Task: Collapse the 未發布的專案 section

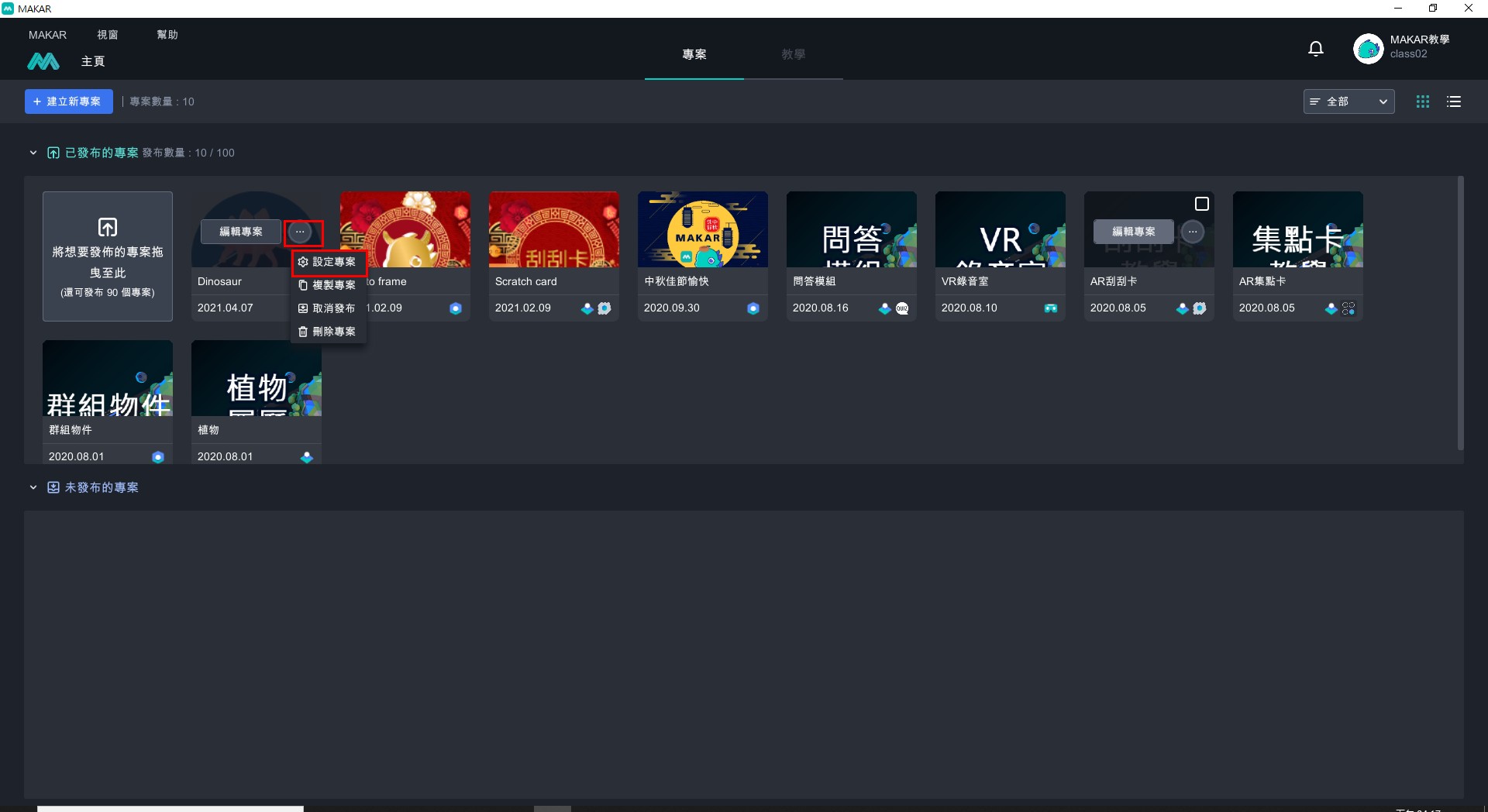Action: tap(33, 487)
